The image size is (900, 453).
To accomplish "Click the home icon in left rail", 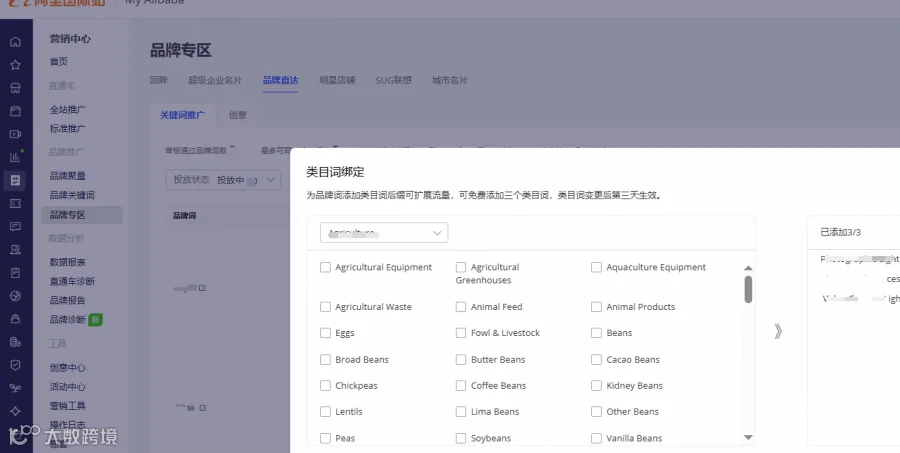I will tap(15, 42).
